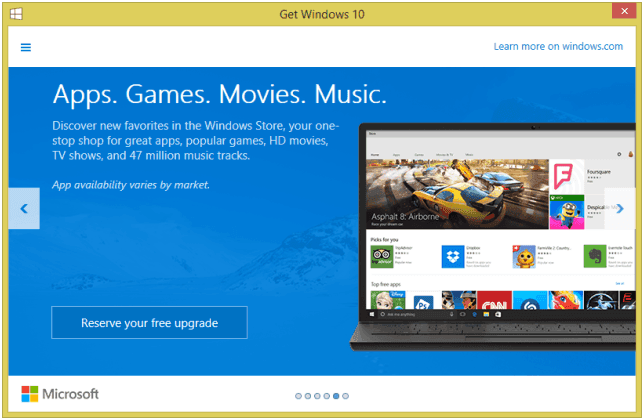The image size is (644, 420).
Task: Click the Shazam app tile
Action: tap(530, 300)
